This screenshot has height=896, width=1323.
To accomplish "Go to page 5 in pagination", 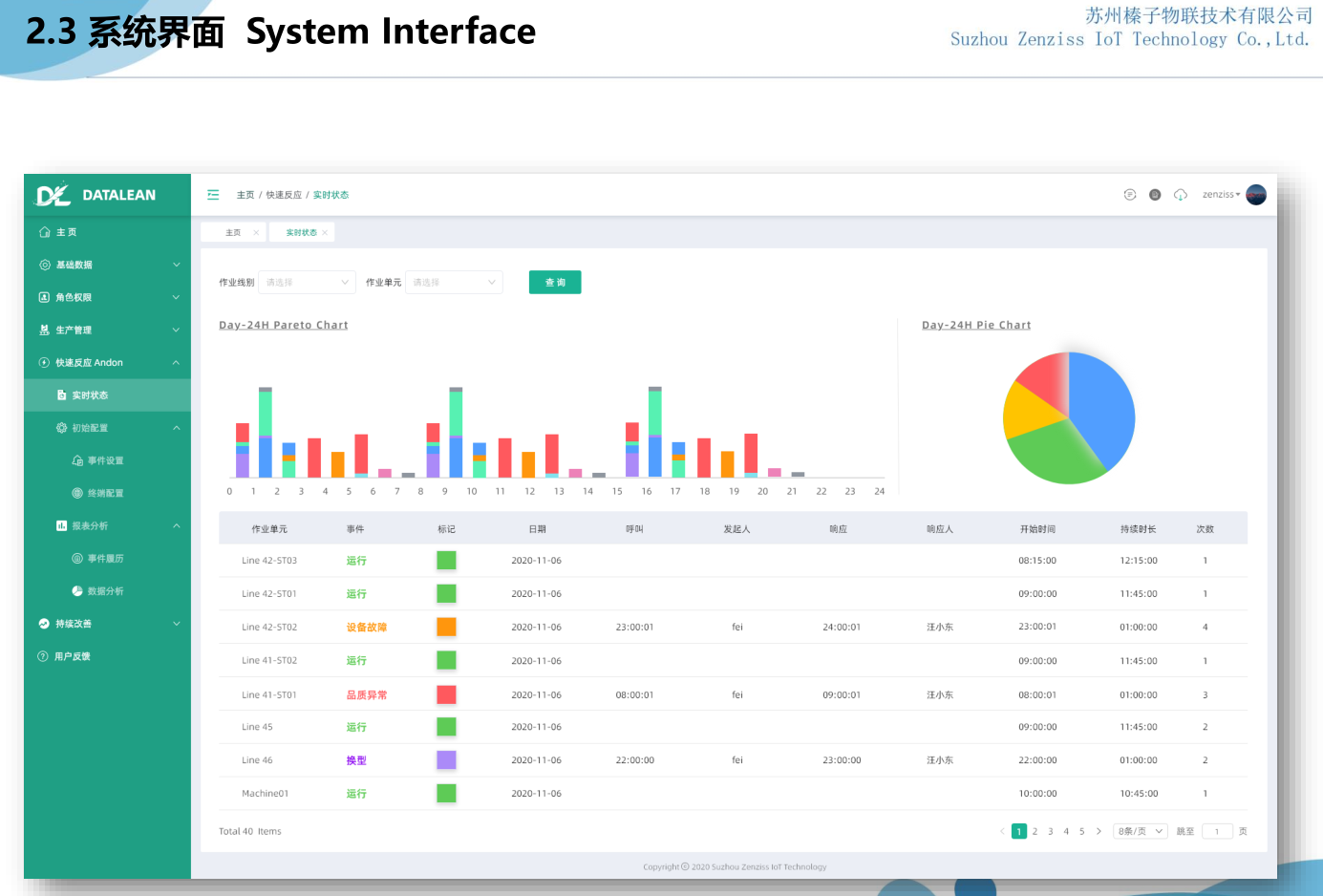I will [1082, 831].
